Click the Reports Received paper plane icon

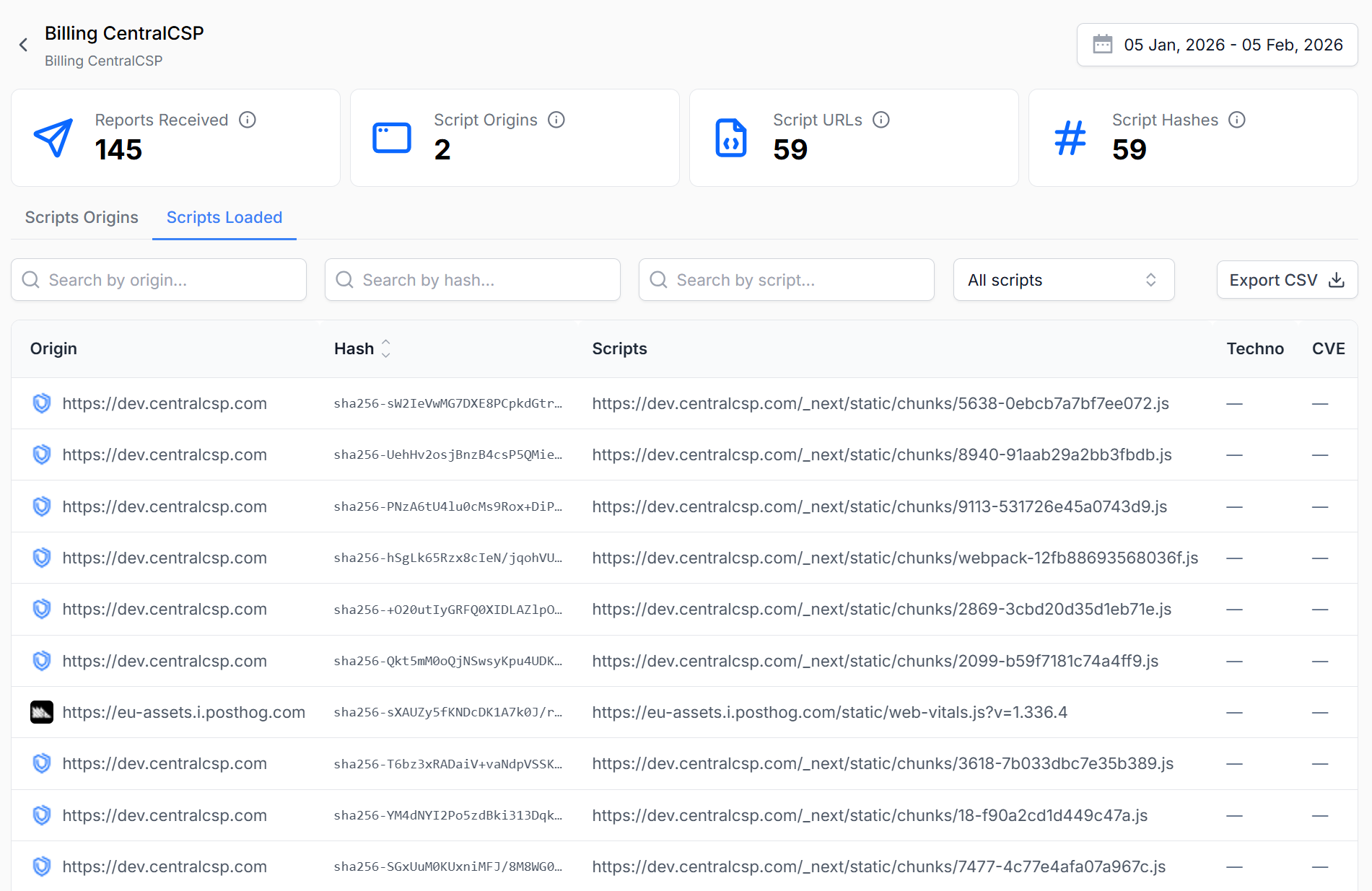tap(54, 137)
